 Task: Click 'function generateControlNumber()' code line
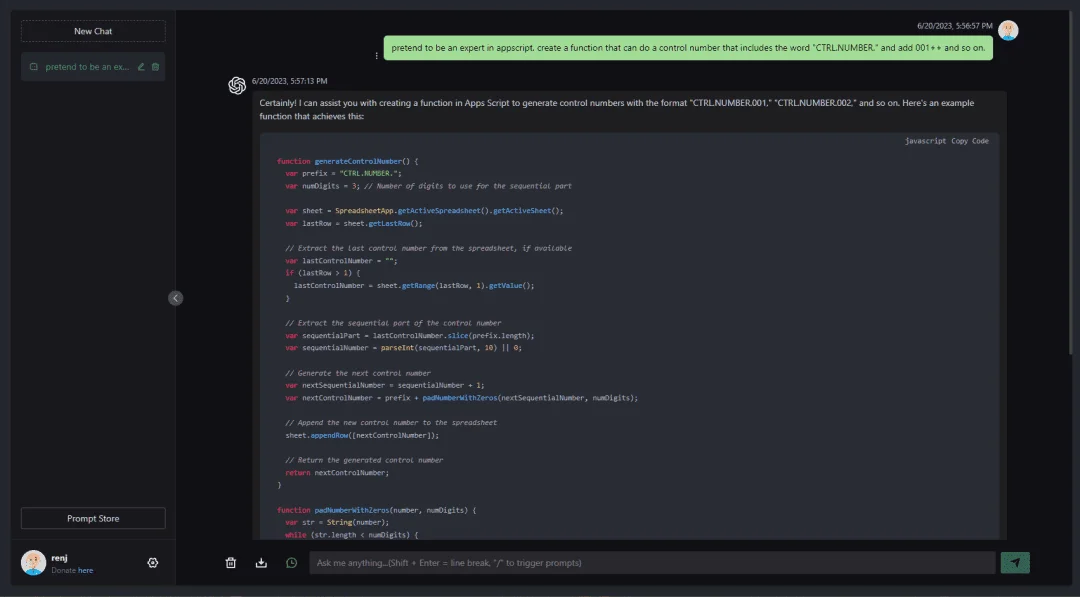pyautogui.click(x=347, y=161)
